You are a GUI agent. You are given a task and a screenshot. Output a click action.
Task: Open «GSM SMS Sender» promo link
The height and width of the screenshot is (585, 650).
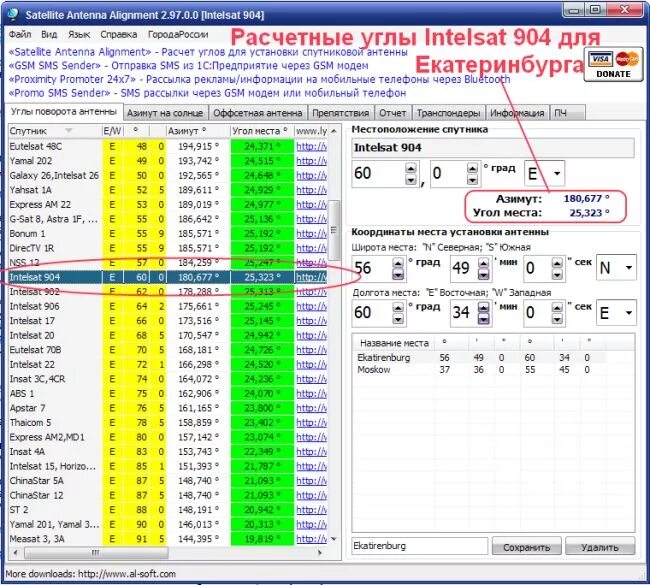pyautogui.click(x=189, y=66)
